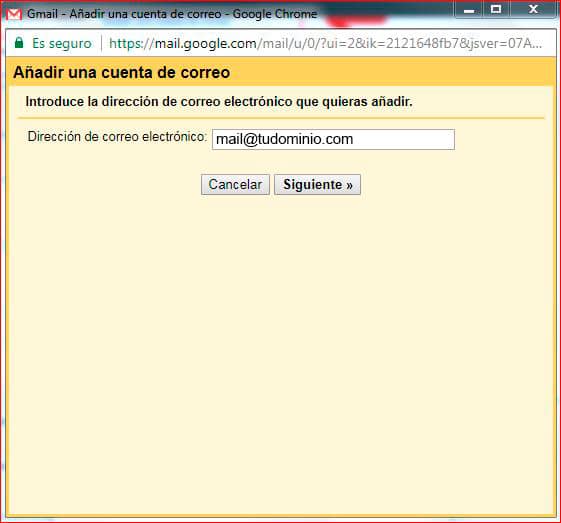
Task: Click the 'Dirección de correo electrónico:' label
Action: click(117, 136)
